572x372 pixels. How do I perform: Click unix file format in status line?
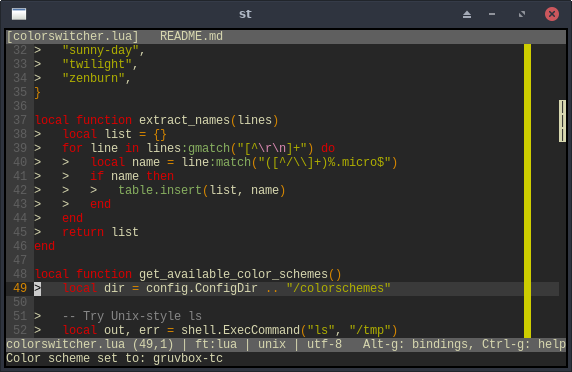click(x=272, y=344)
